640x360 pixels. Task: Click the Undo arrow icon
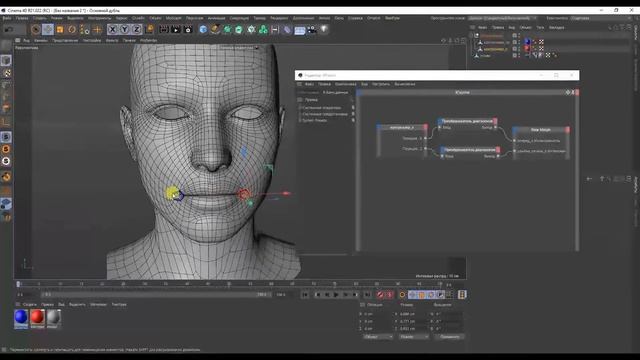coord(9,29)
